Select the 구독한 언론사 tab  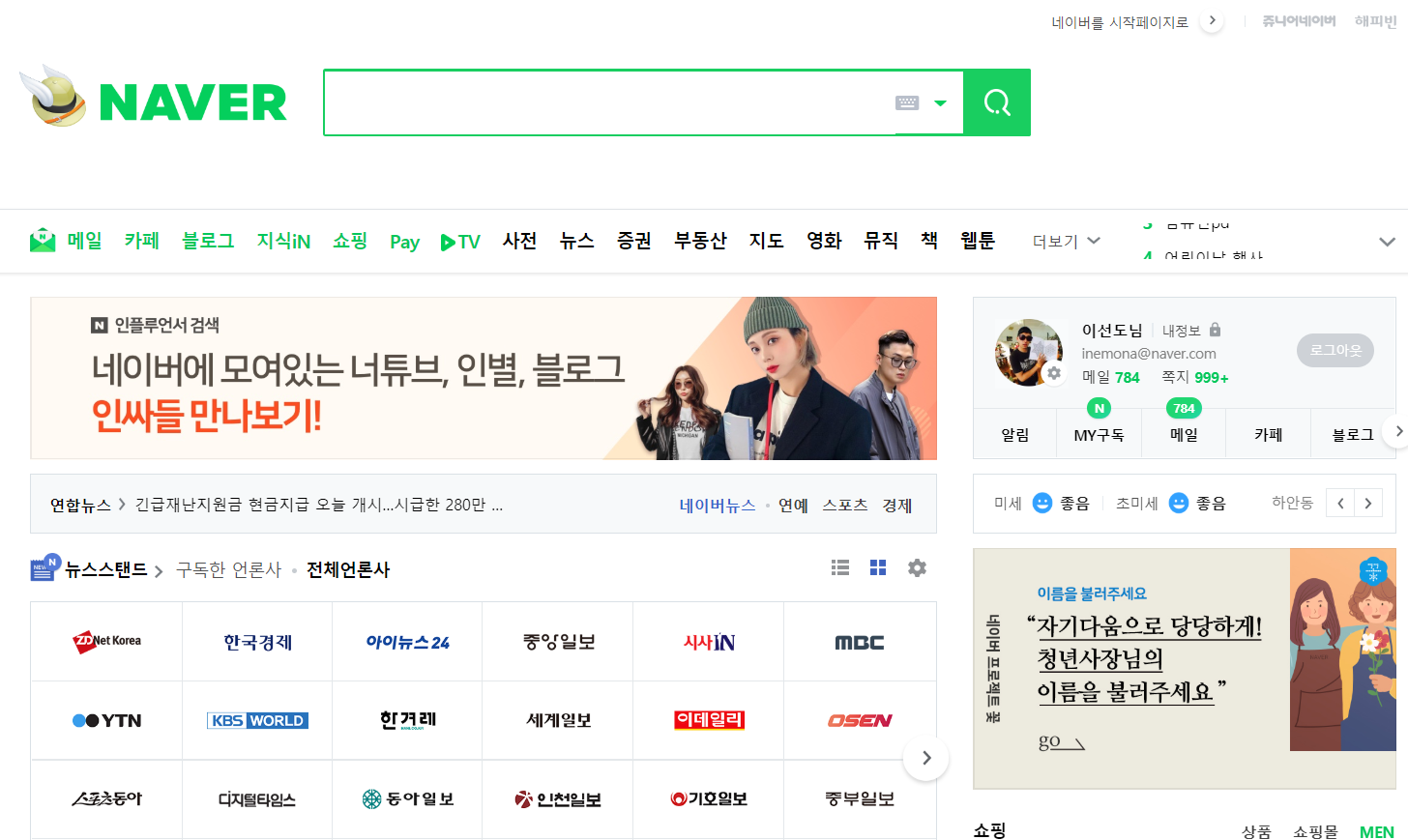pos(228,570)
